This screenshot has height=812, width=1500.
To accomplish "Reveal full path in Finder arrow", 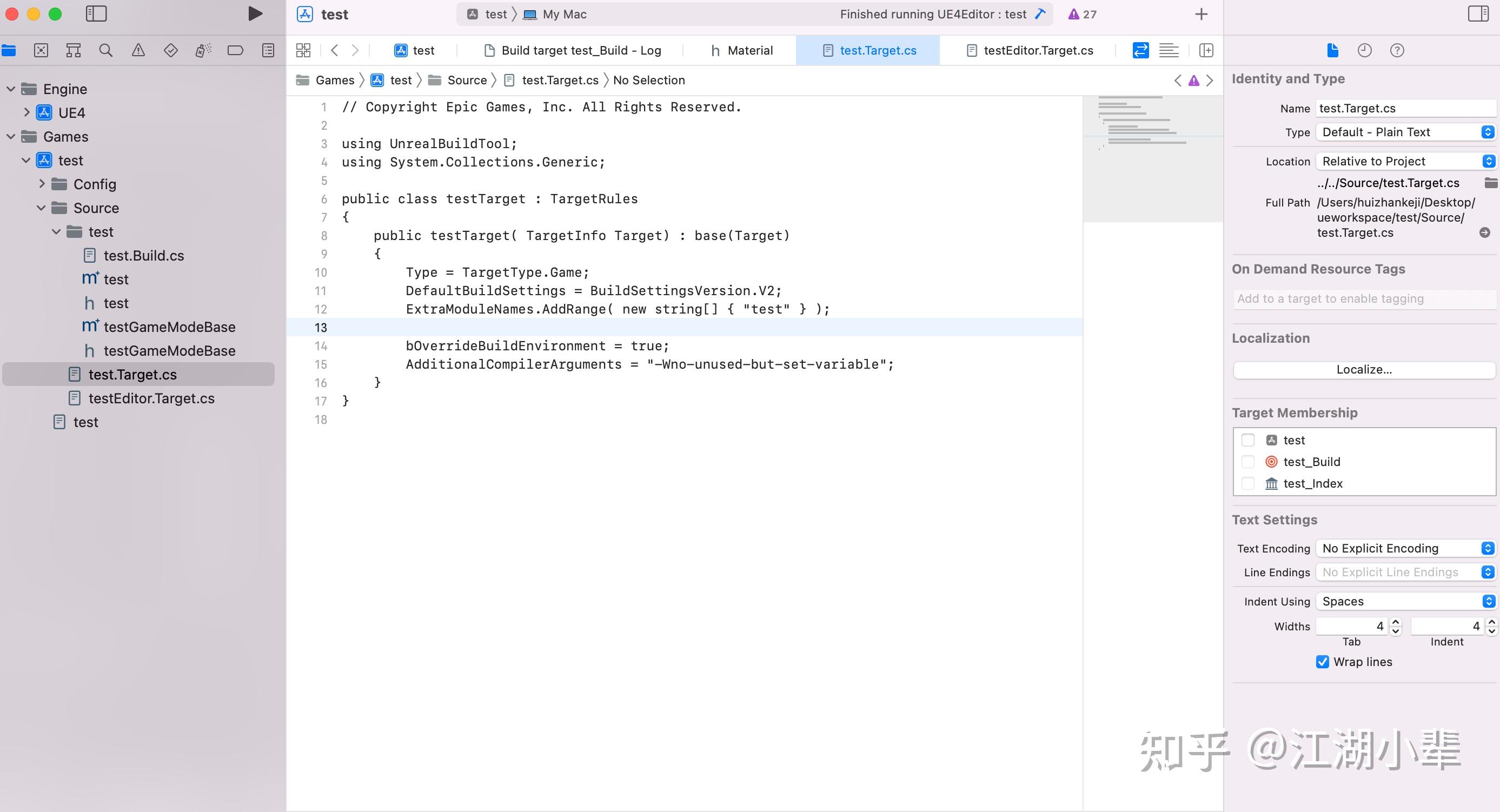I will [1484, 233].
